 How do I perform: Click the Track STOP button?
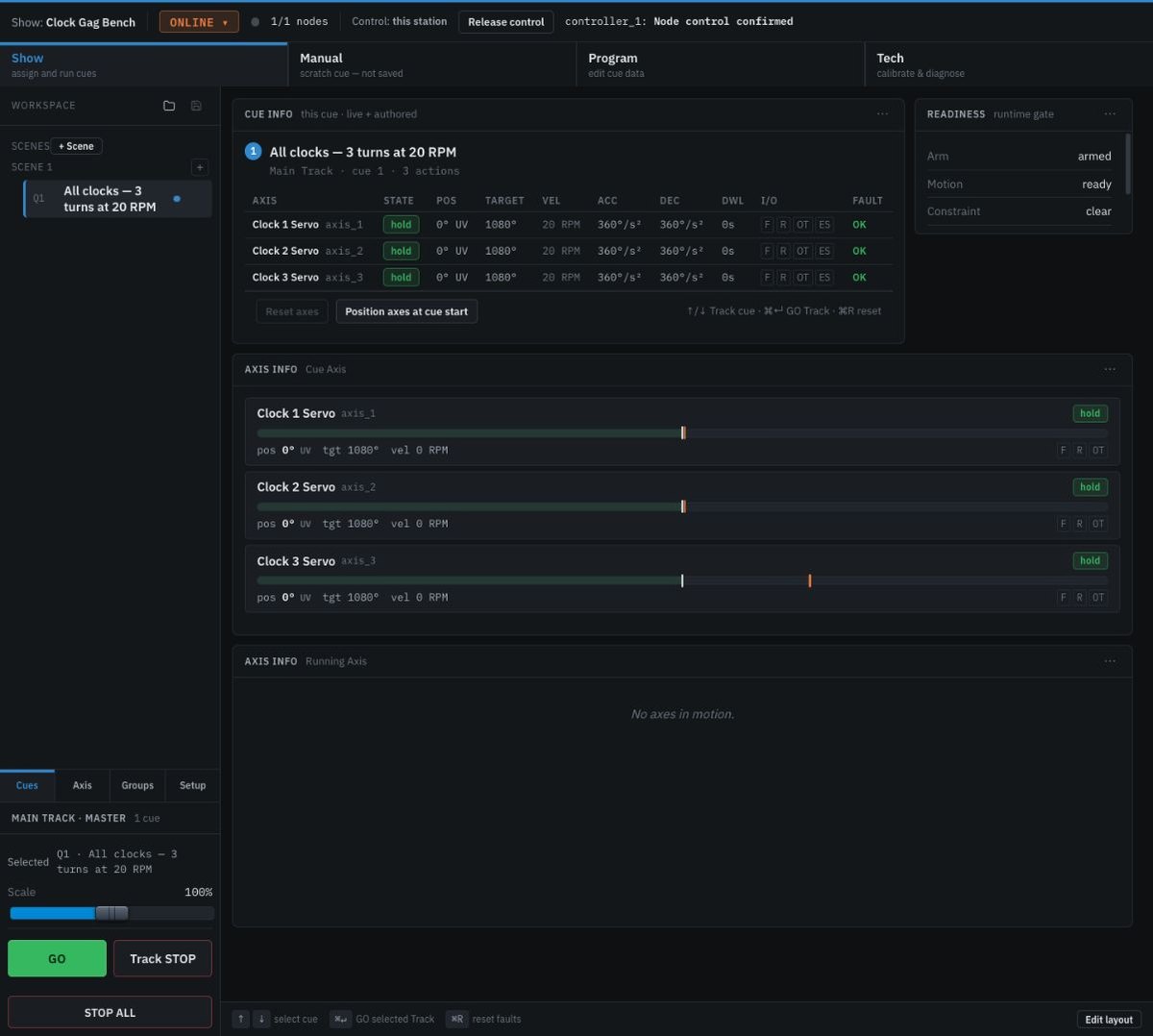(162, 958)
